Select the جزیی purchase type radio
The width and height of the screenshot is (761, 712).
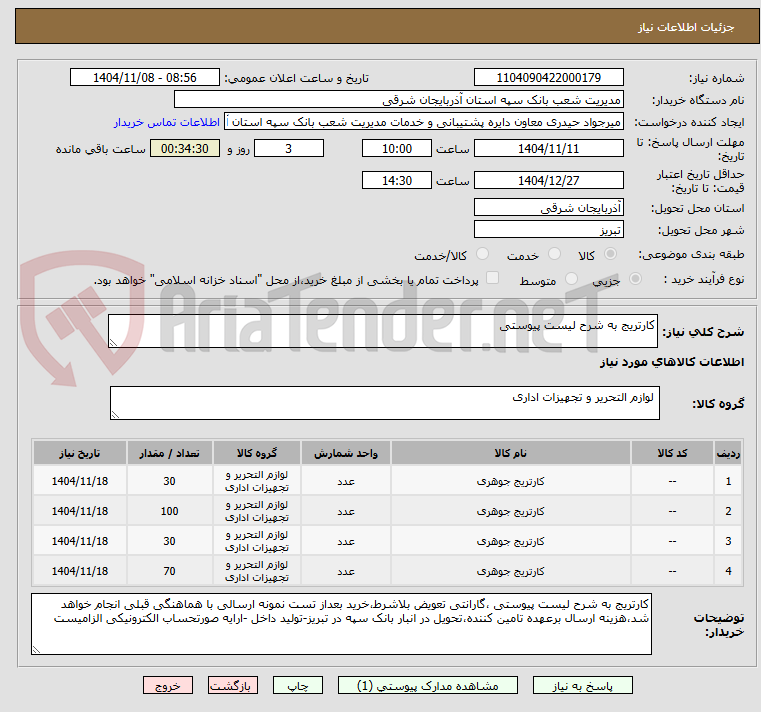pos(635,279)
